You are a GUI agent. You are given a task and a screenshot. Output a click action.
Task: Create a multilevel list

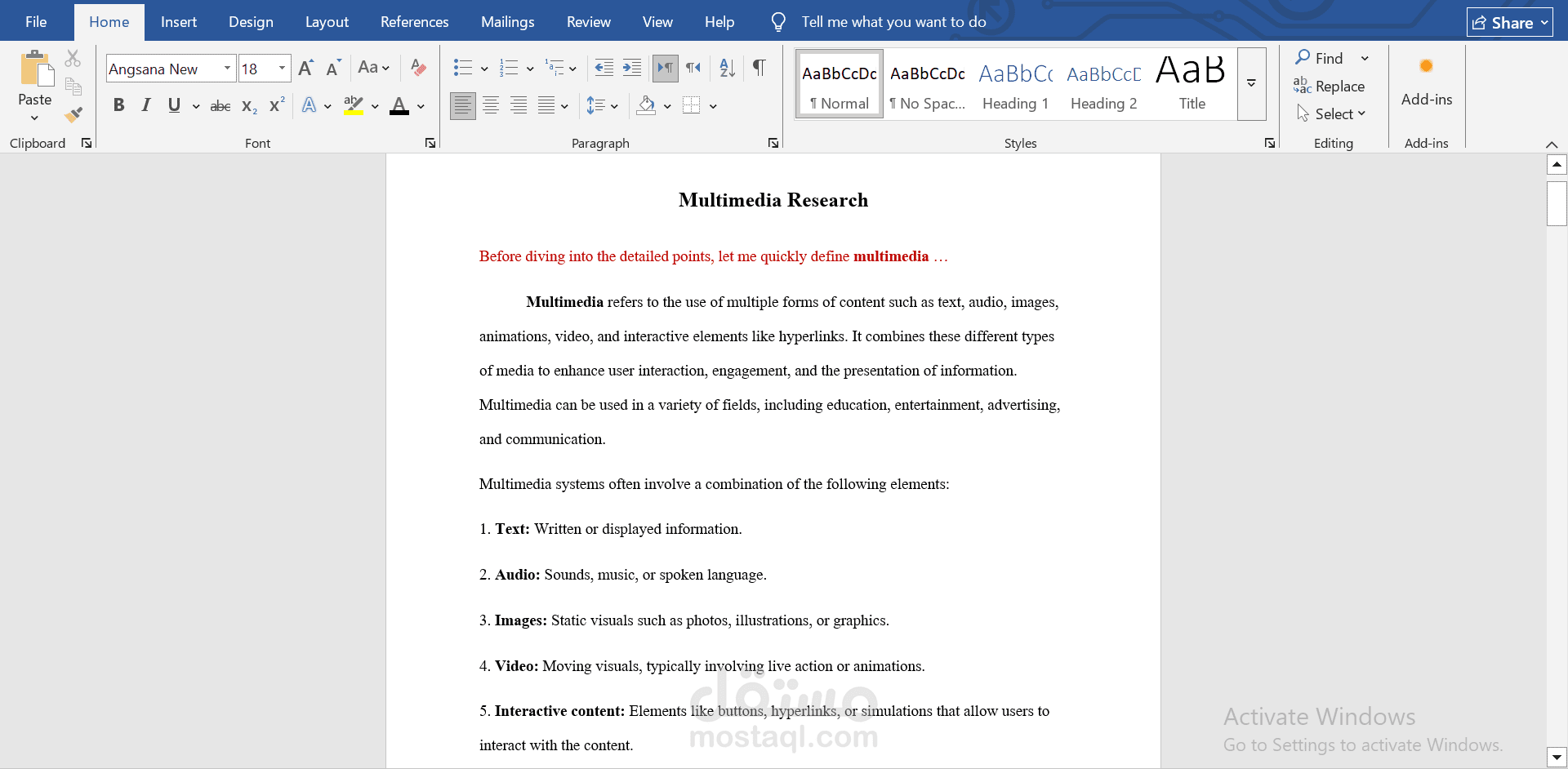555,68
